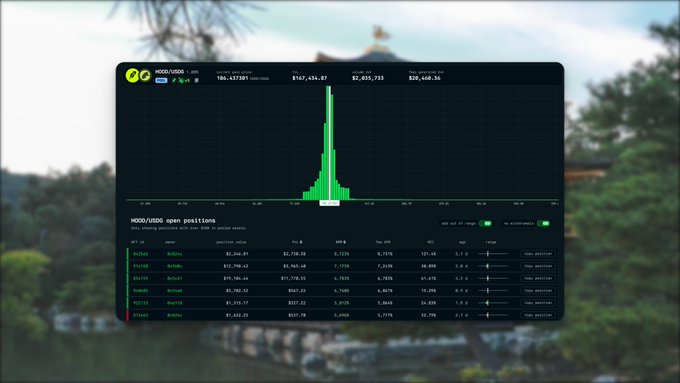Click the small gray document icon under the pair name
The height and width of the screenshot is (383, 680).
196,80
